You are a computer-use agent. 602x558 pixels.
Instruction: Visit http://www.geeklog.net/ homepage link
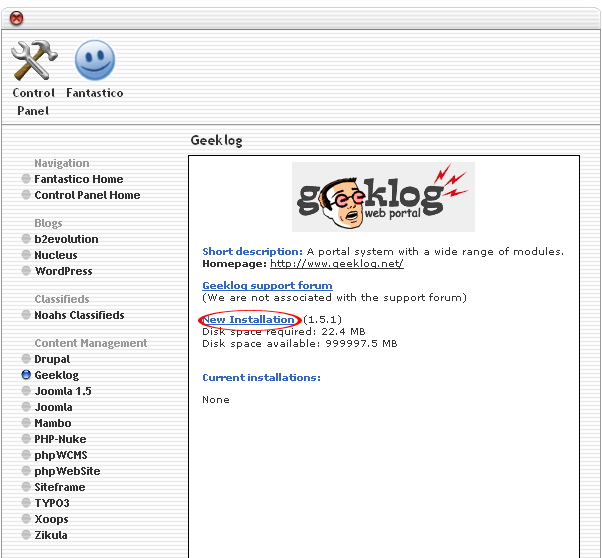(337, 264)
